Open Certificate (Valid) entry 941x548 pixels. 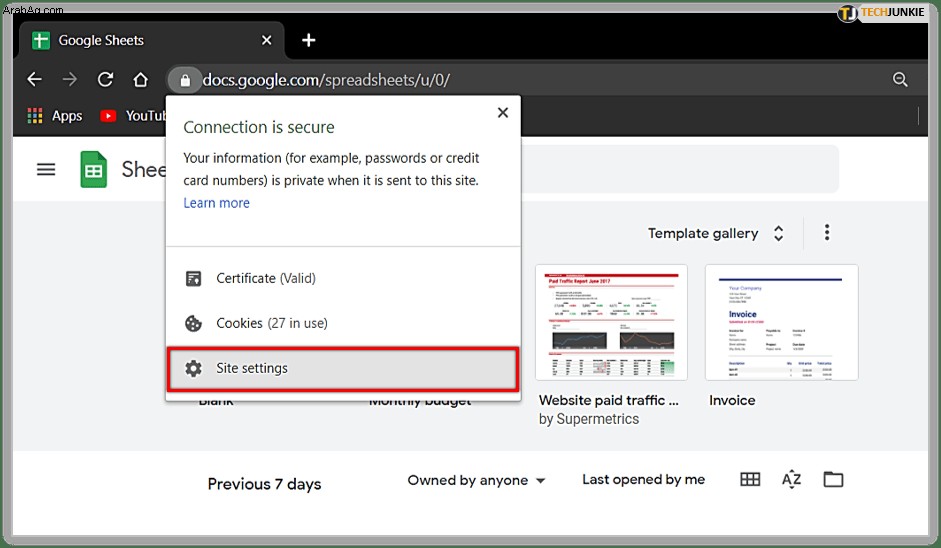pyautogui.click(x=343, y=279)
